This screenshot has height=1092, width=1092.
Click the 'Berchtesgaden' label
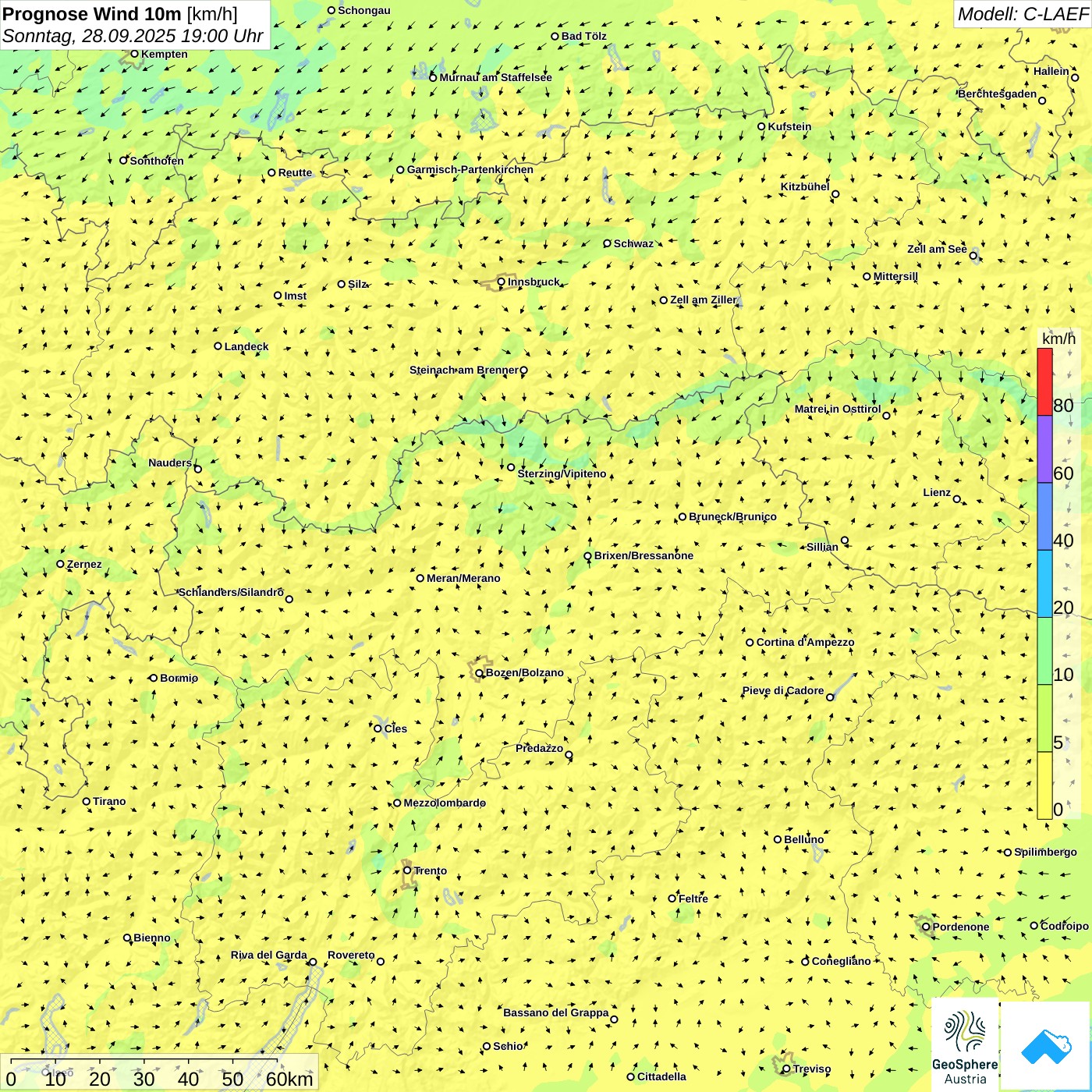click(998, 94)
